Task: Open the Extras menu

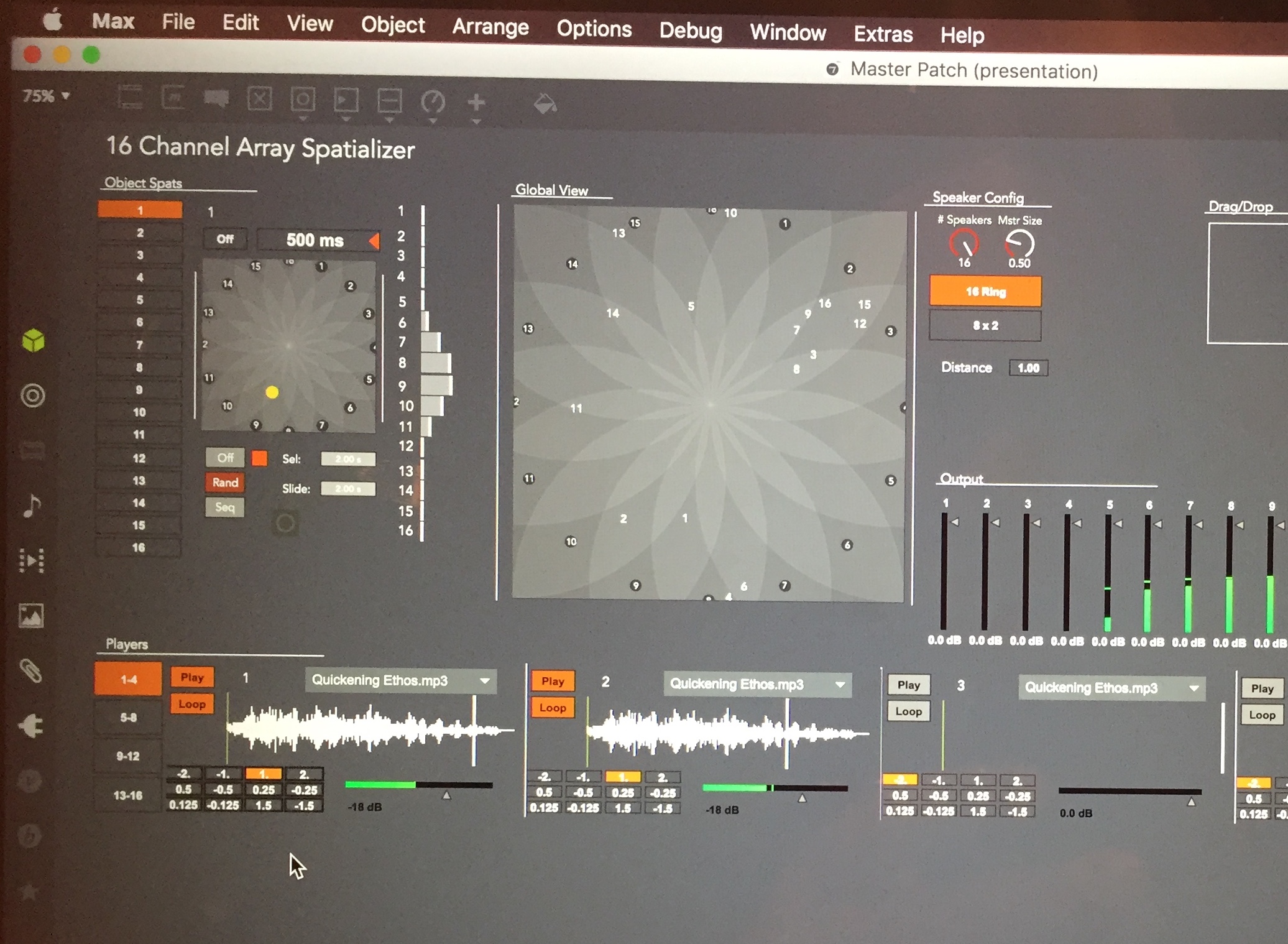Action: (883, 34)
